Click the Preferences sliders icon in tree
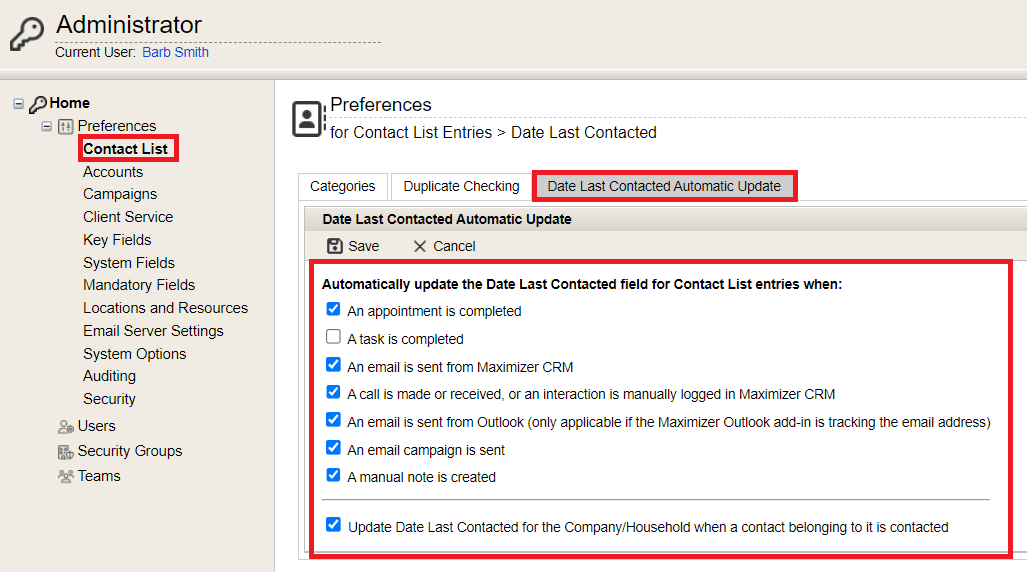Screen dimensions: 1027x572 (x=65, y=126)
